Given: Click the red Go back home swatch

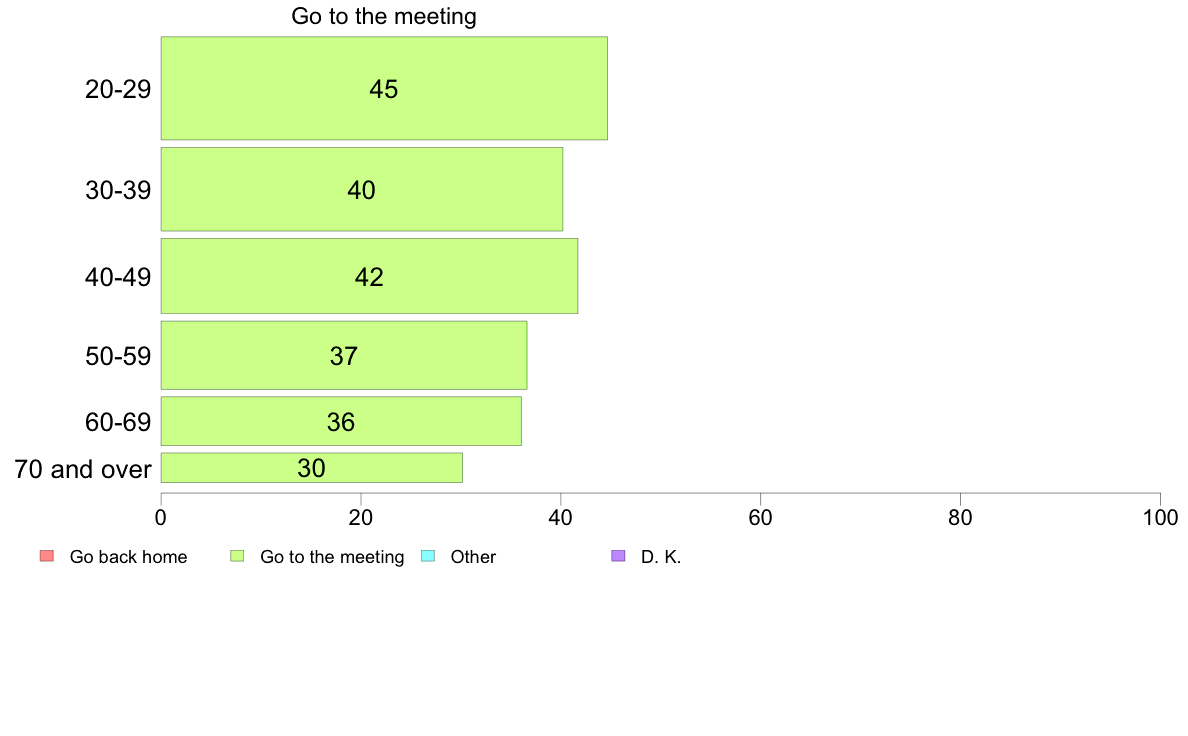Looking at the screenshot, I should (46, 557).
